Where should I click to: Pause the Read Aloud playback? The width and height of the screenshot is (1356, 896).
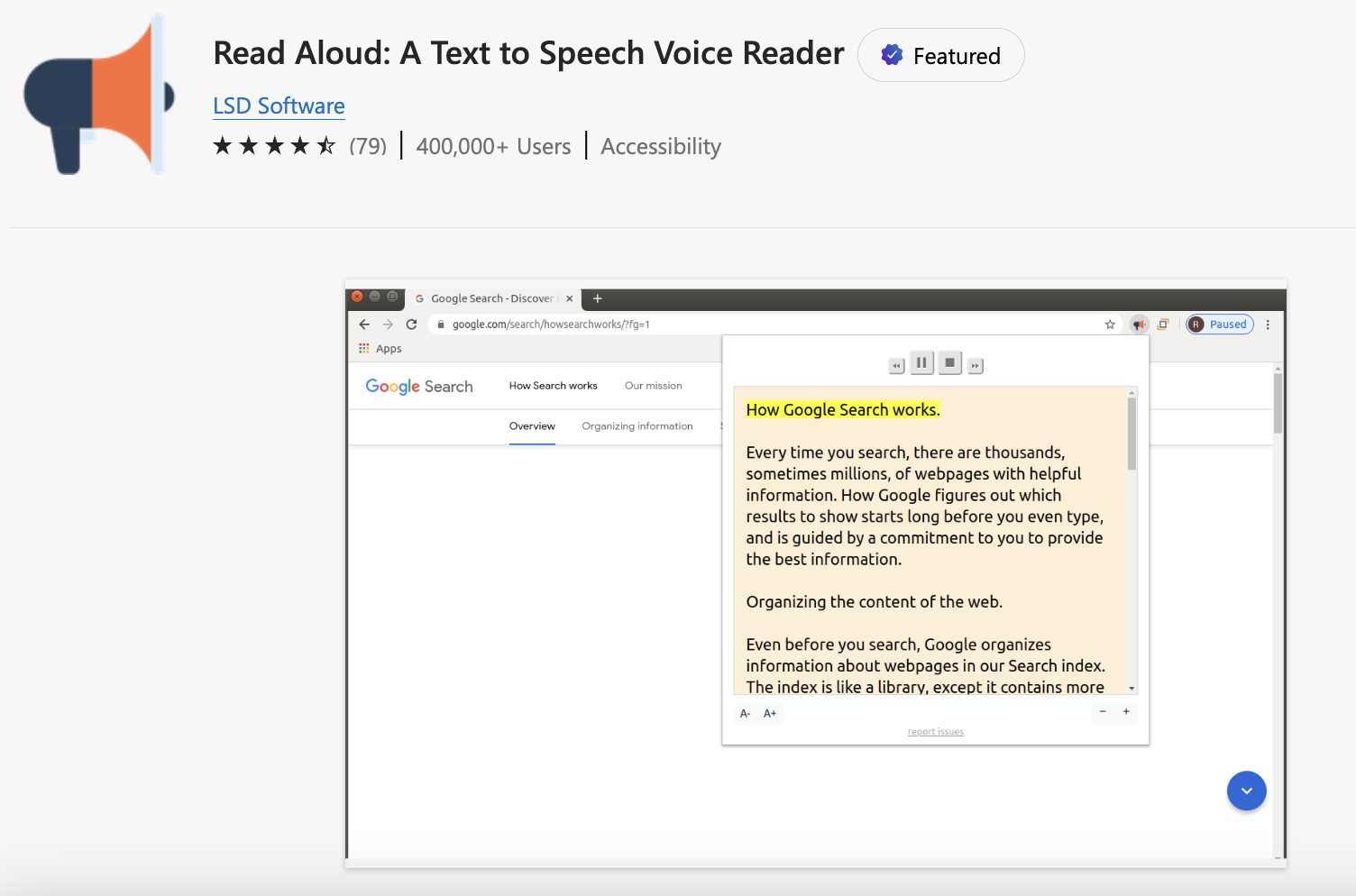921,363
